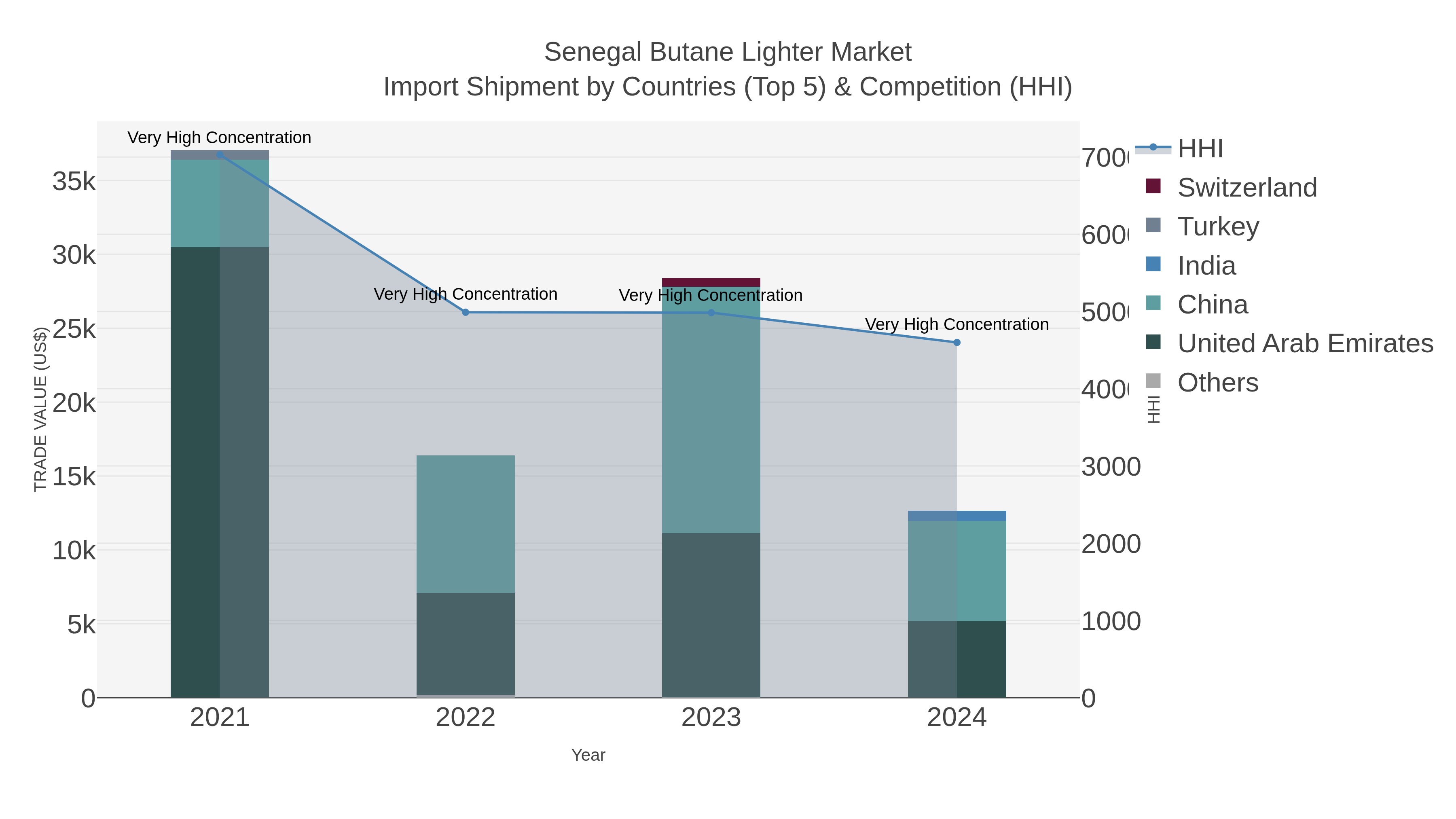Click the 30k y-axis tick label
This screenshot has height=819, width=1456.
74,256
